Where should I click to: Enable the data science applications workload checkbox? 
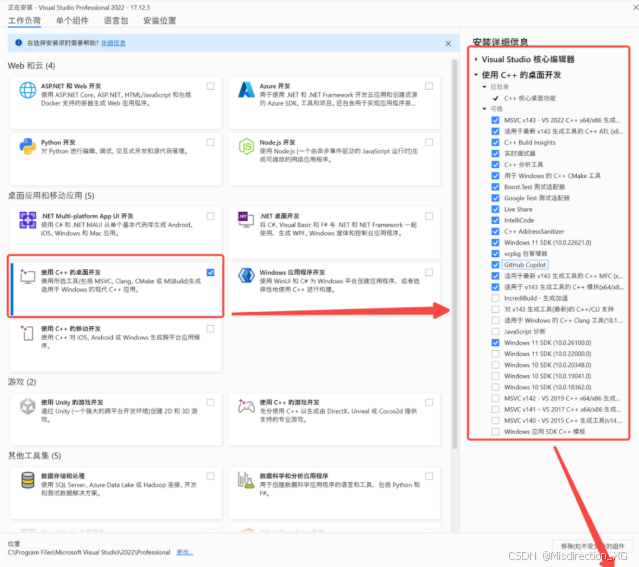coord(429,476)
